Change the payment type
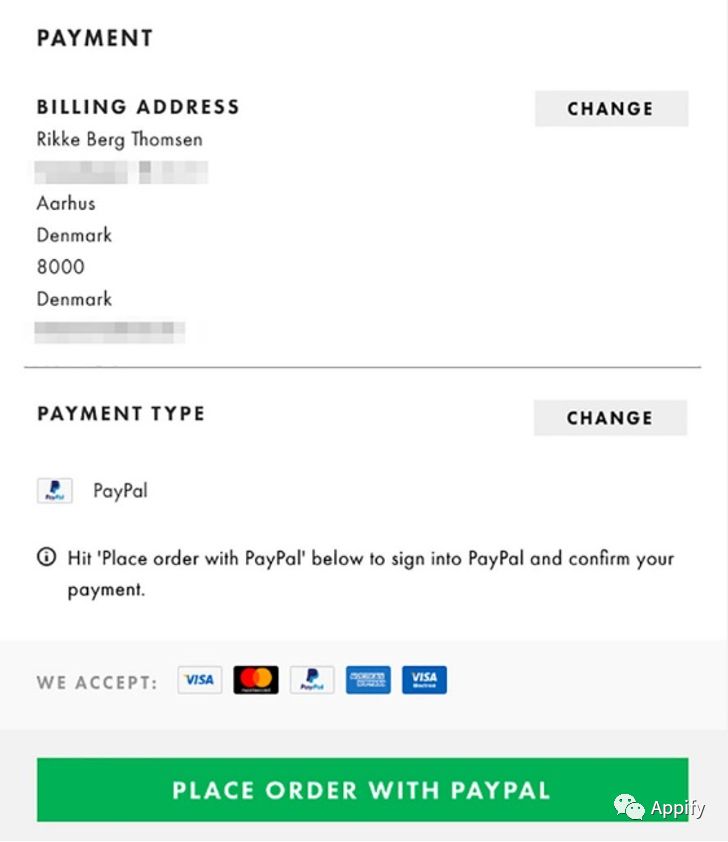 (610, 418)
